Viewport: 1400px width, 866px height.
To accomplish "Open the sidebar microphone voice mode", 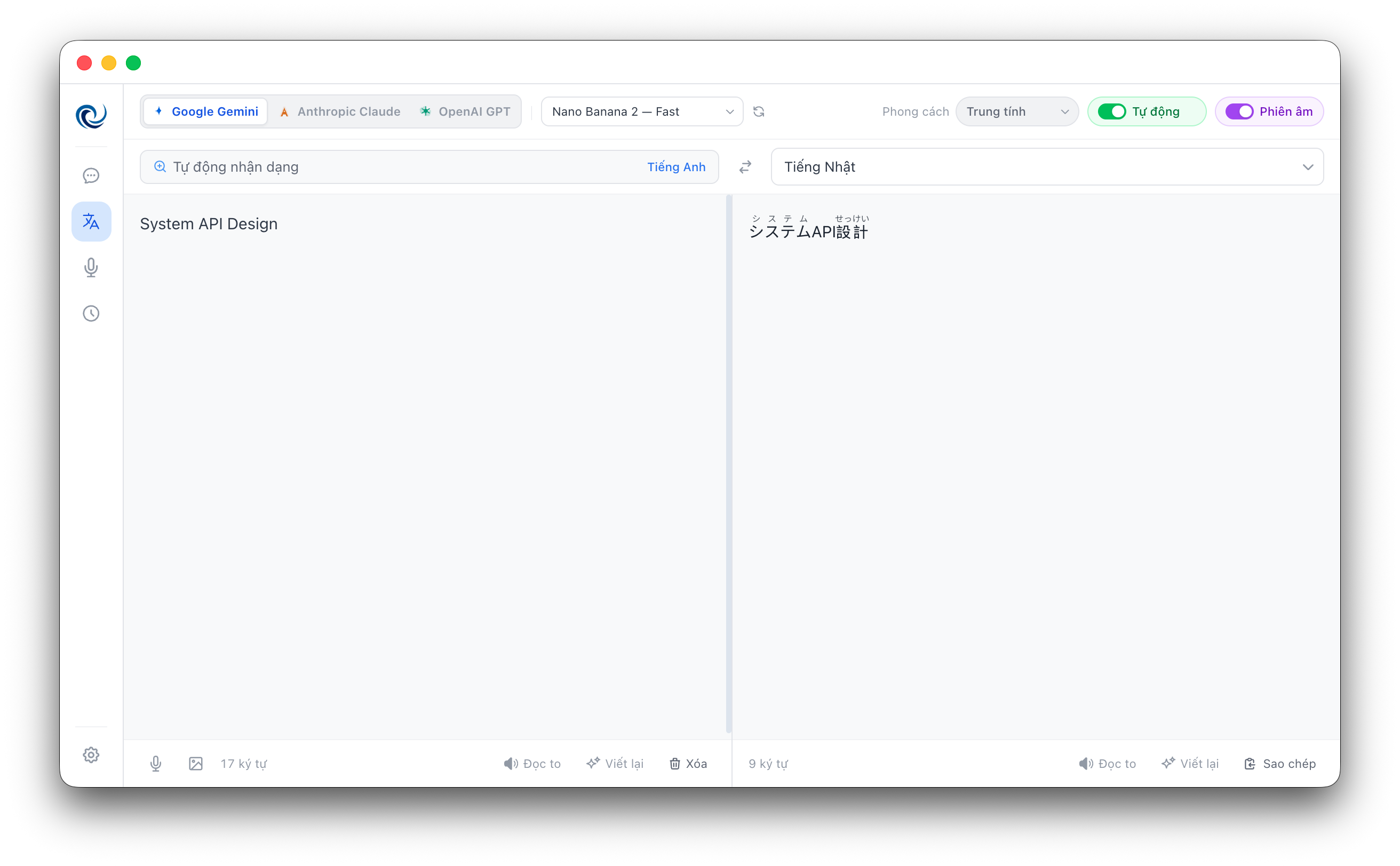I will (x=91, y=268).
